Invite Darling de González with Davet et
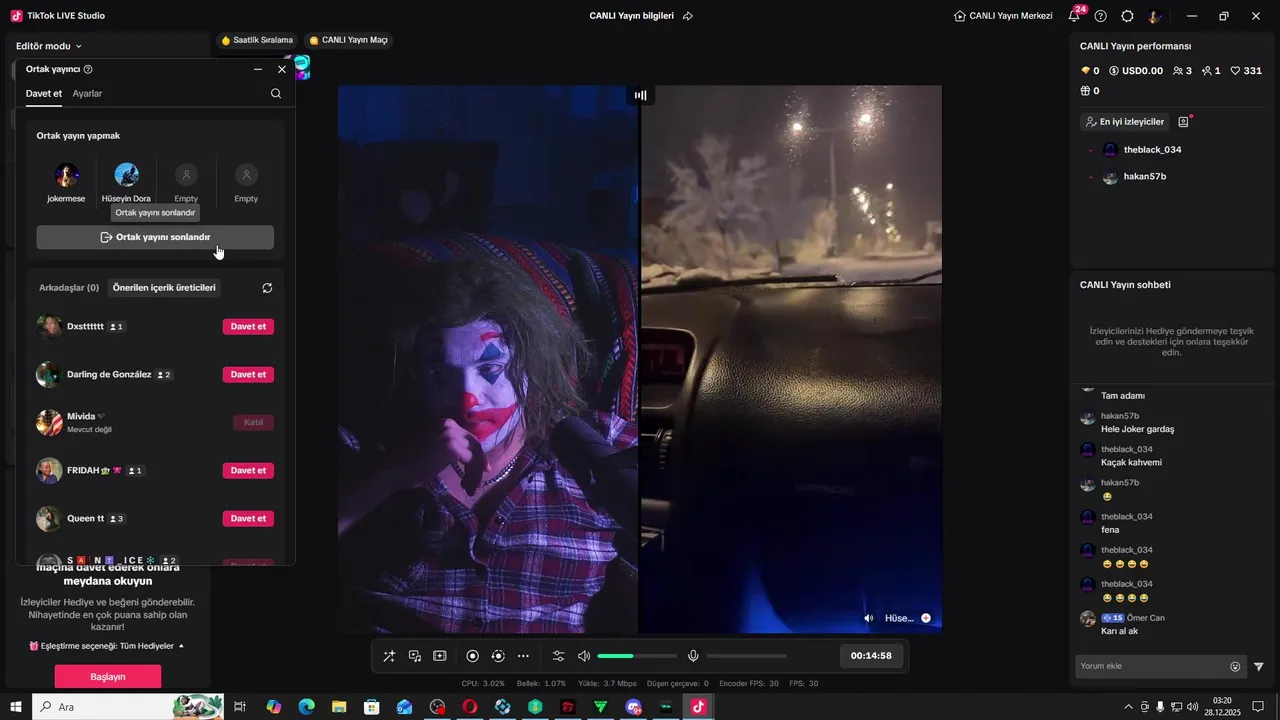Screen dimensions: 1280x720 248,375
